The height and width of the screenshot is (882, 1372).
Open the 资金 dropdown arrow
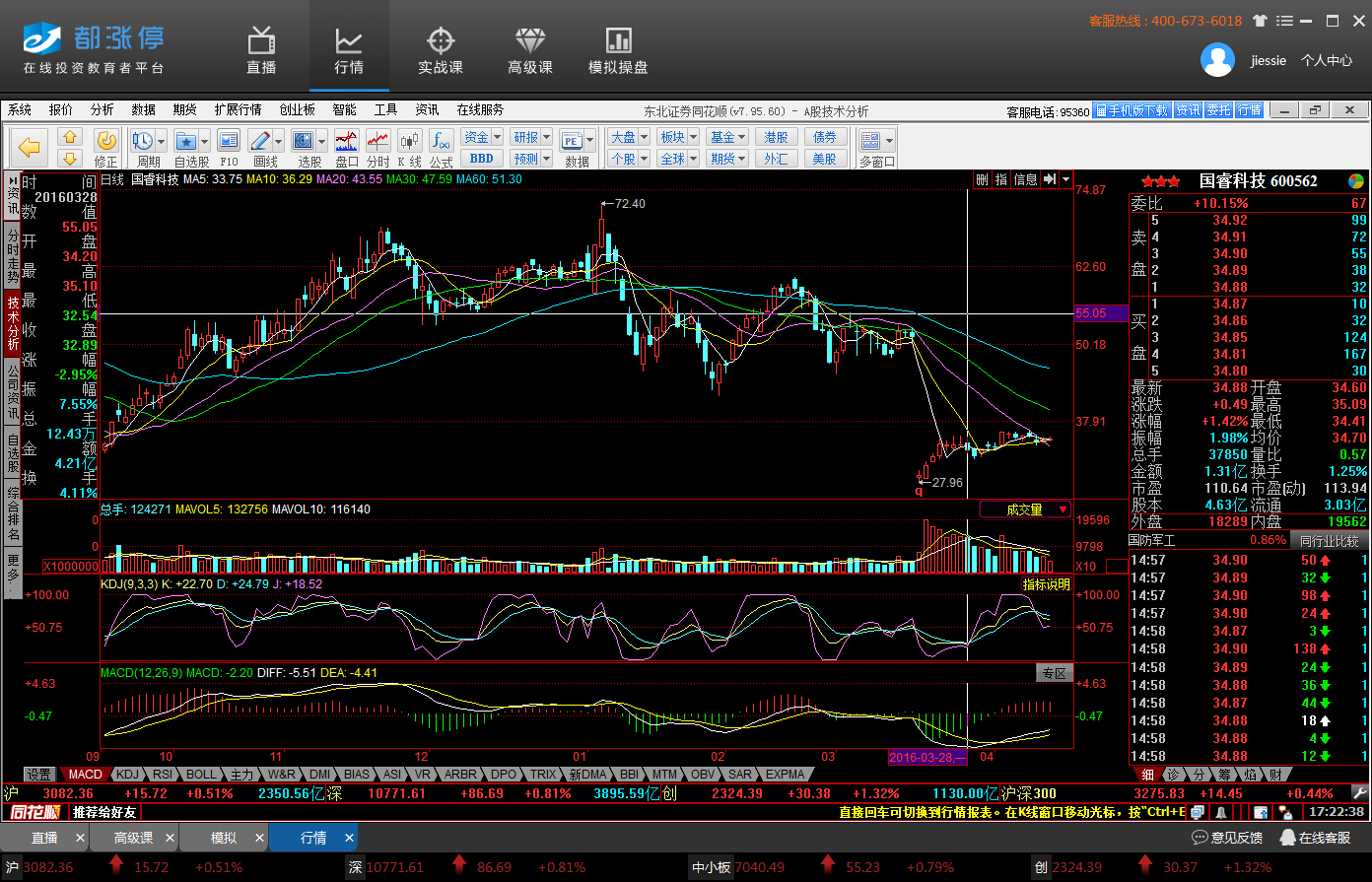click(497, 137)
